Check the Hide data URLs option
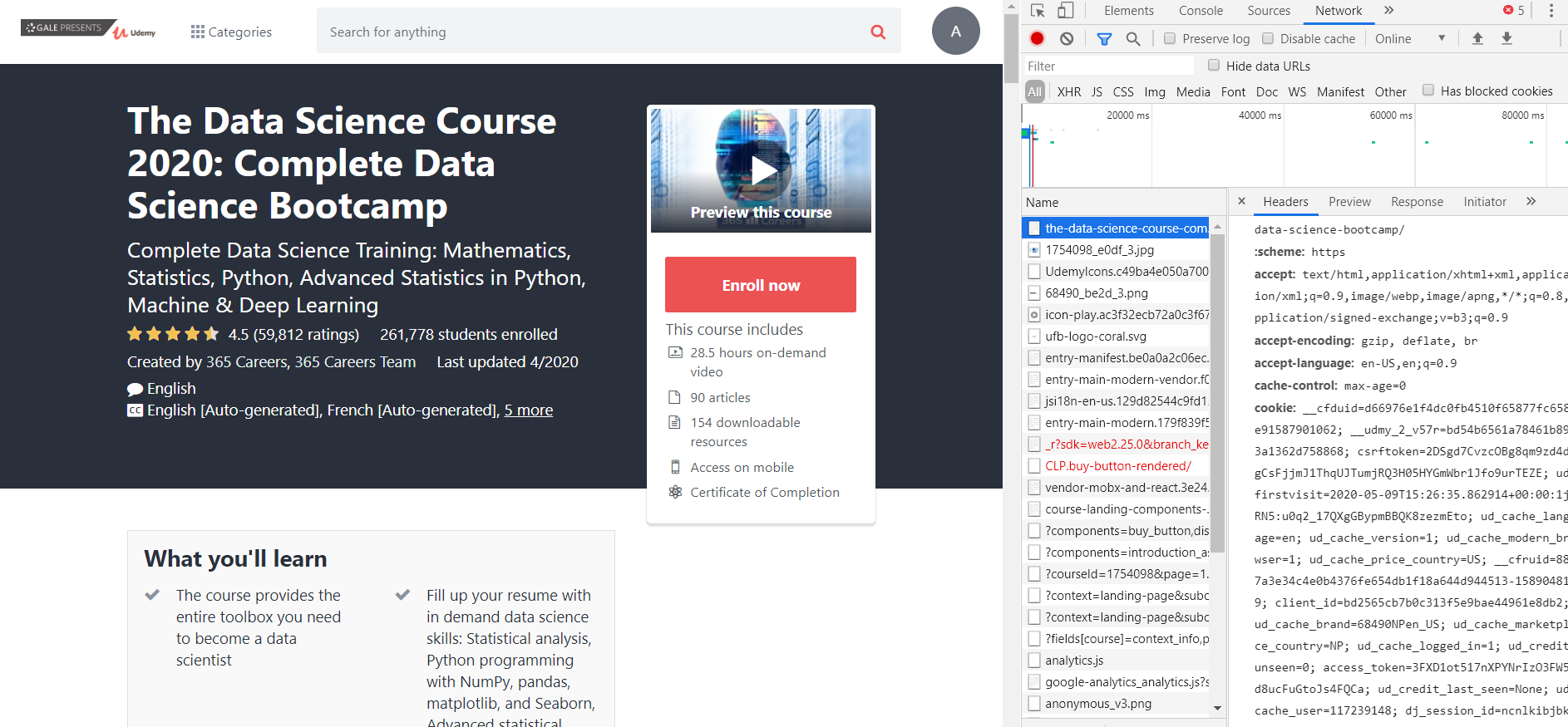Viewport: 1568px width, 727px height. 1214,66
